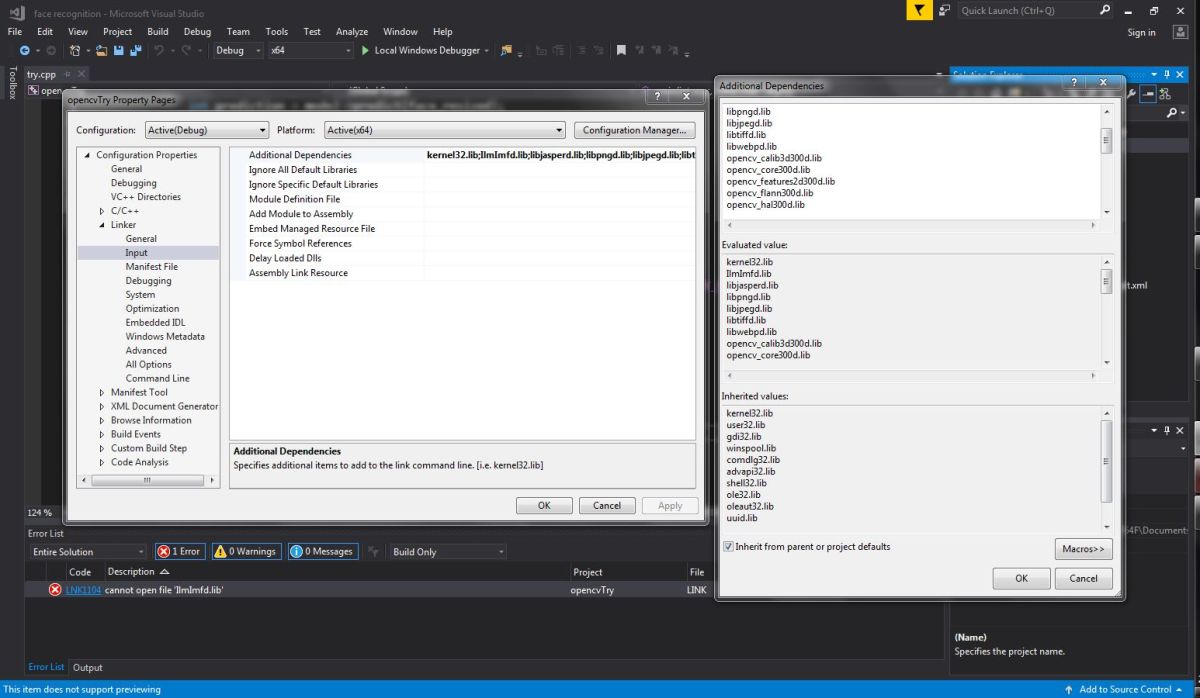Collapse the Linker tree node

tap(102, 225)
